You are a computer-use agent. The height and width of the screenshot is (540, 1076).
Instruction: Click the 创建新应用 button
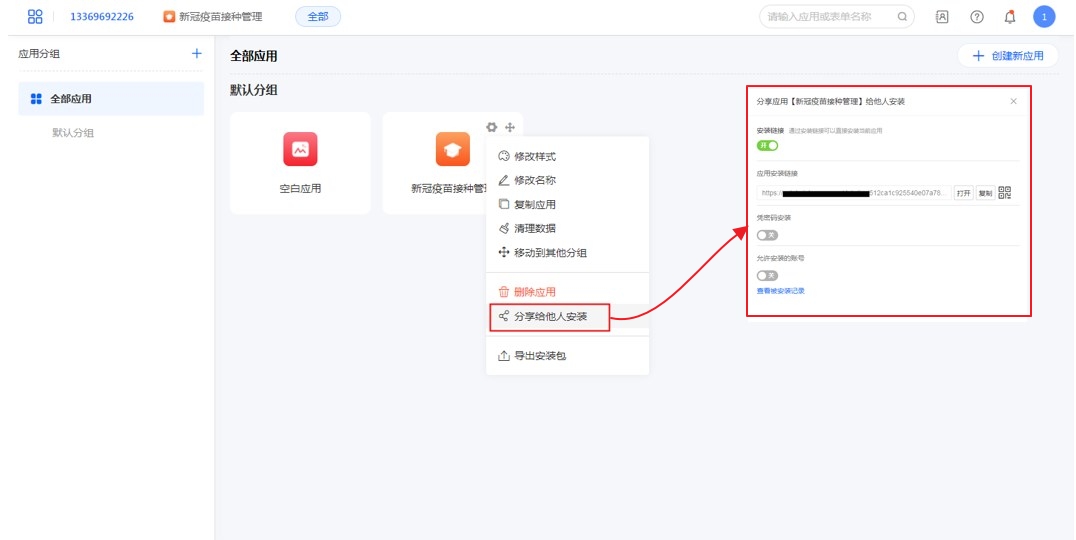pos(1007,56)
